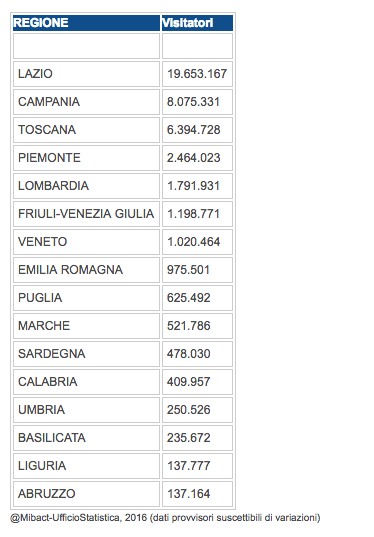Click the PIEMONTE visitor count 2.464.023
The image size is (374, 537).
194,158
